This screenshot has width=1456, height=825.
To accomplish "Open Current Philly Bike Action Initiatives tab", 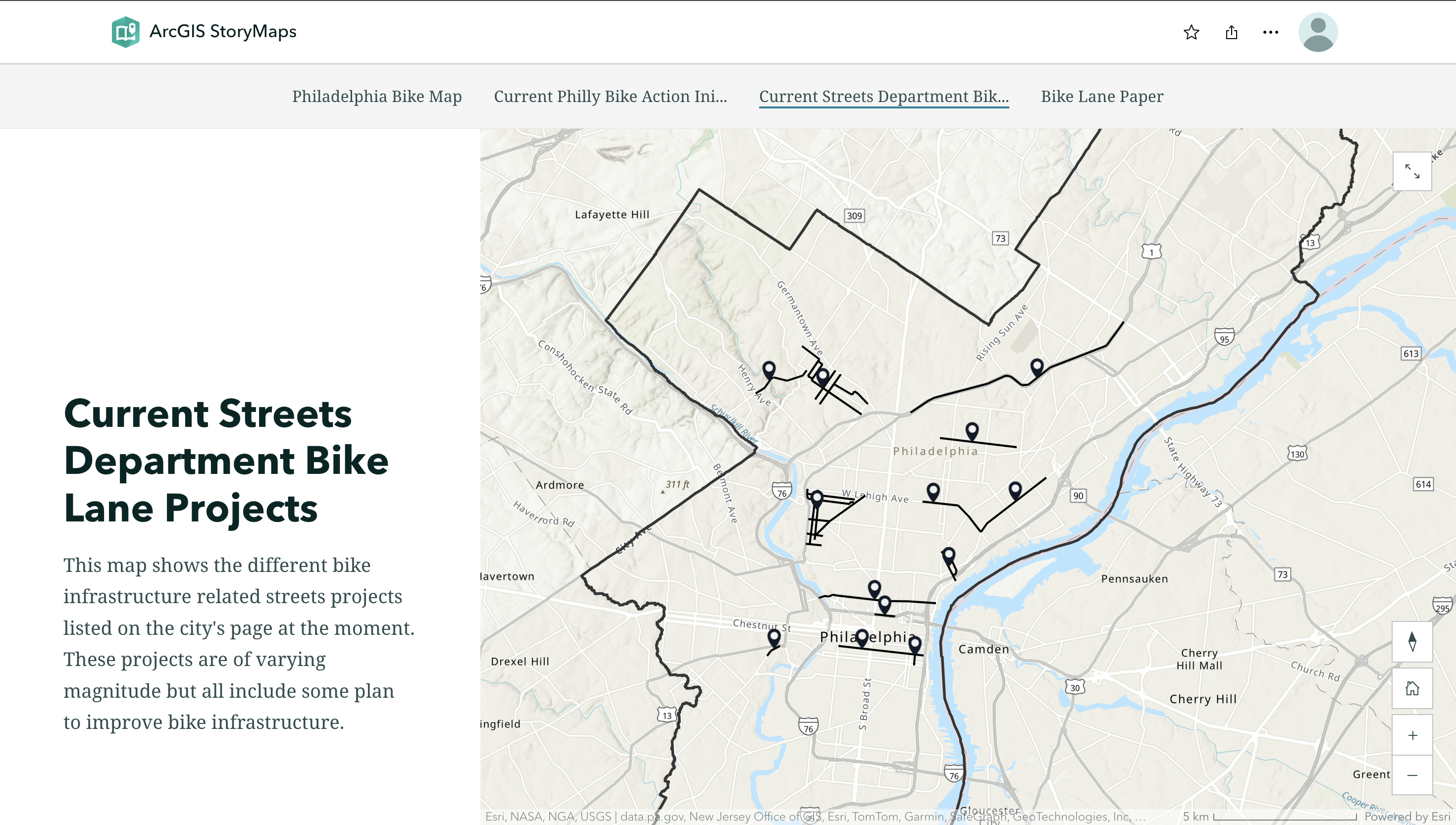I will pos(610,97).
